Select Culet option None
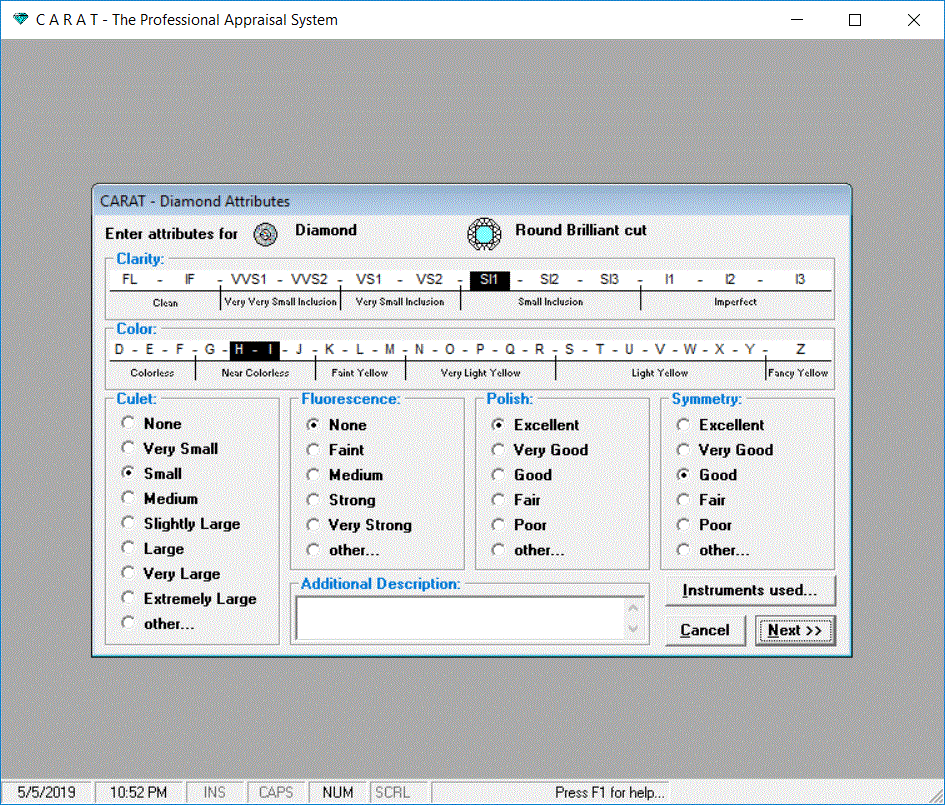Viewport: 945px width, 805px height. coord(129,424)
